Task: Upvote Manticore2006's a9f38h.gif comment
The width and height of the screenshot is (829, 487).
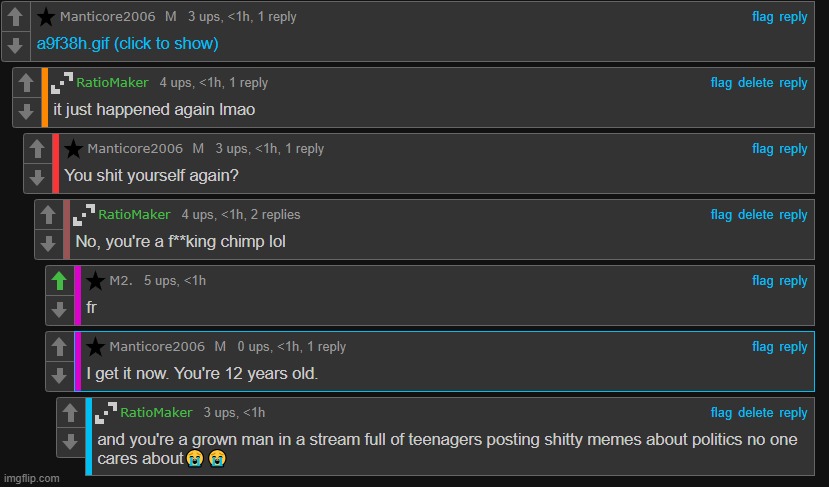Action: click(x=14, y=17)
